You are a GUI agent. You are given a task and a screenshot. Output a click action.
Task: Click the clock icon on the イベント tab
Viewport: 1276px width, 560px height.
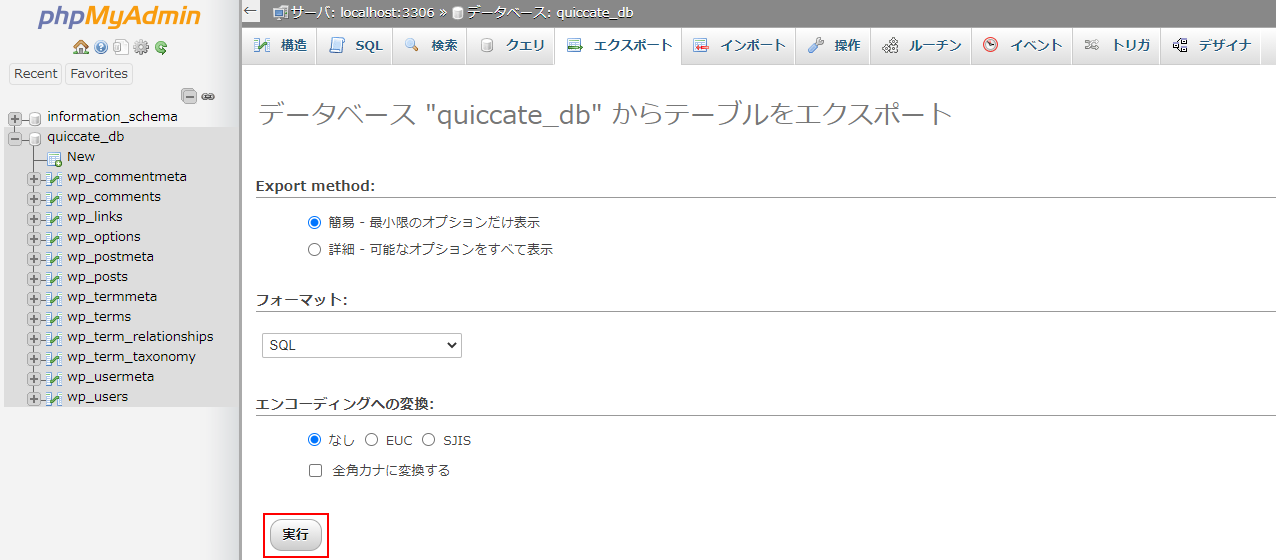point(990,45)
